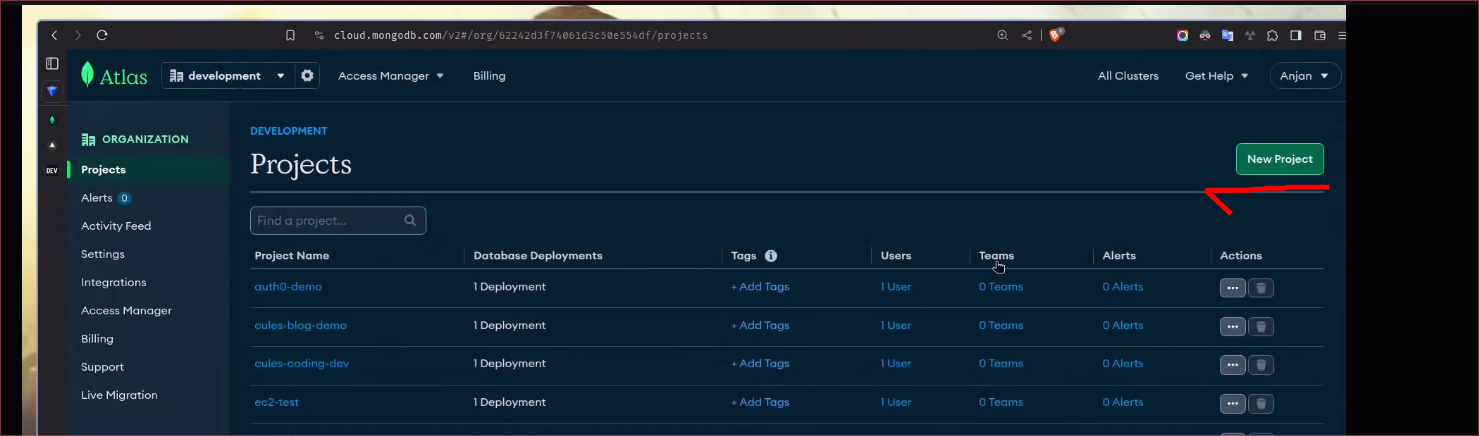
Task: Open Alerts in the sidebar
Action: coord(96,198)
